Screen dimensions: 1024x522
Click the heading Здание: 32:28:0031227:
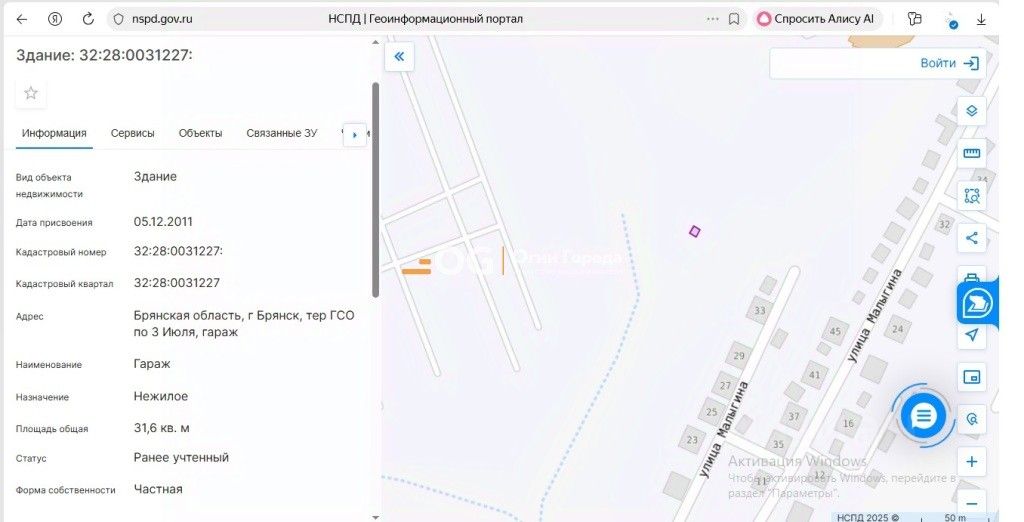pyautogui.click(x=104, y=56)
